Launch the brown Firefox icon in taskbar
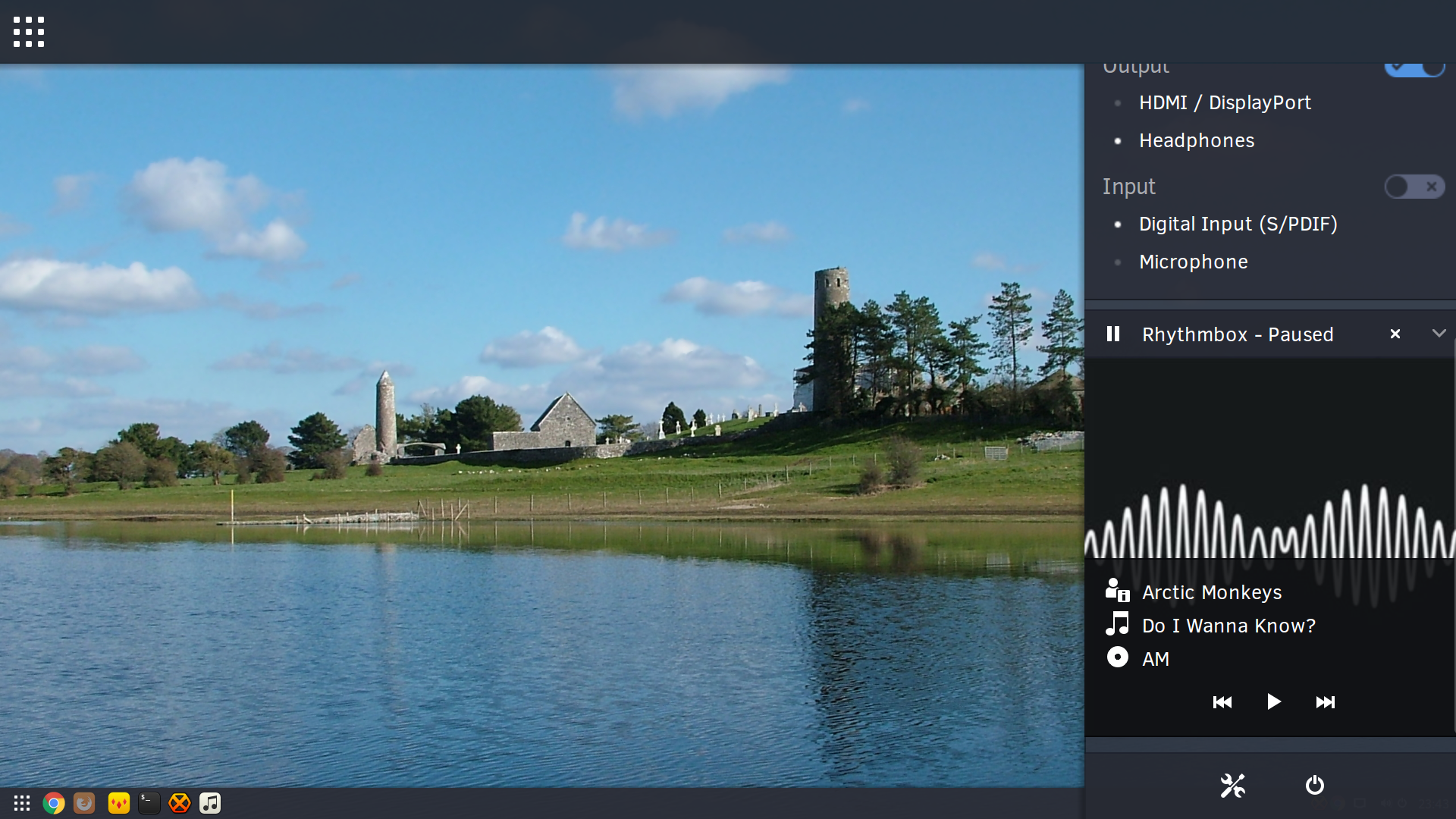Image resolution: width=1456 pixels, height=819 pixels. point(84,803)
